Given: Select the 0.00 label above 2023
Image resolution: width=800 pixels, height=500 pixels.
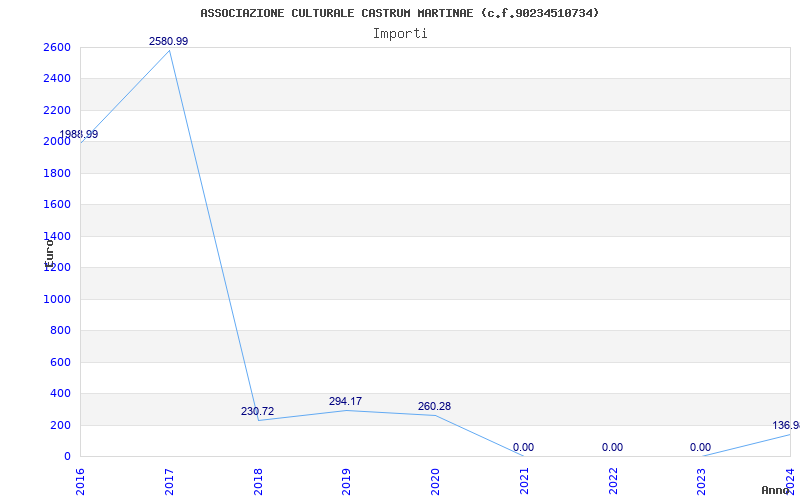Looking at the screenshot, I should point(700,447).
